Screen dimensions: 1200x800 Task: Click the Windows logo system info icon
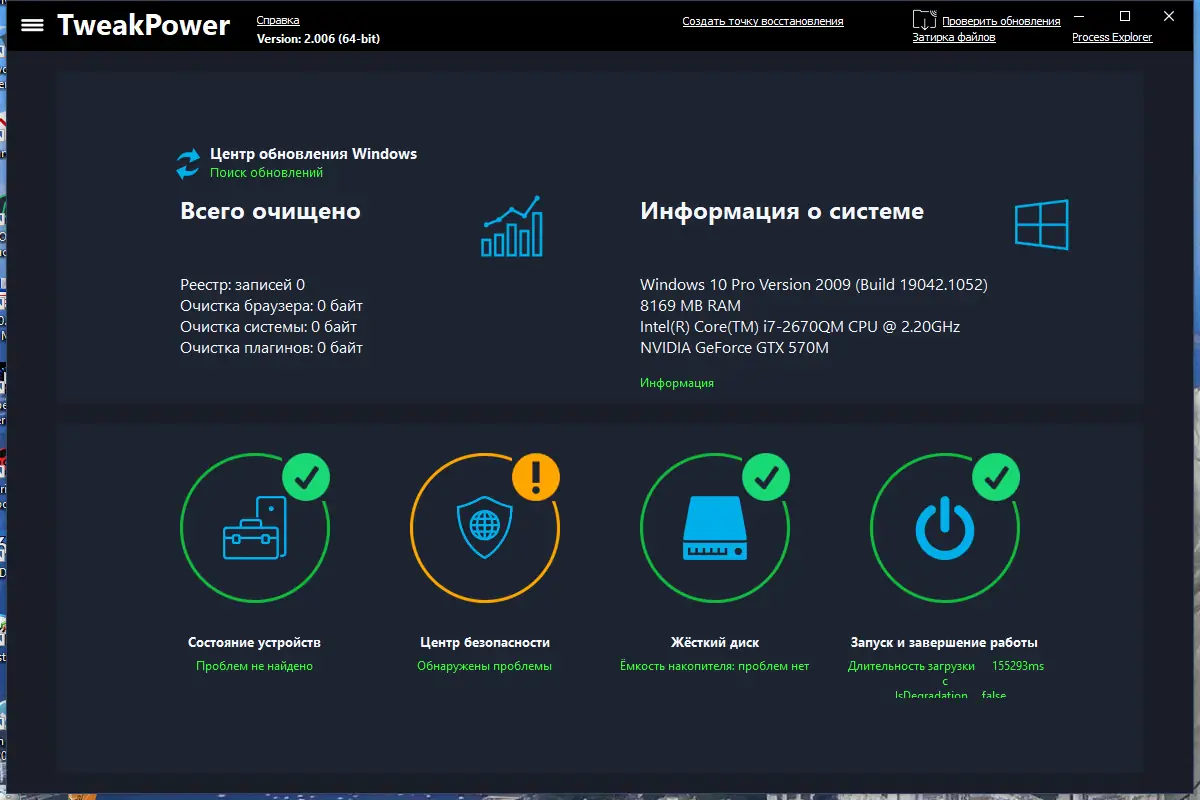click(x=1042, y=224)
